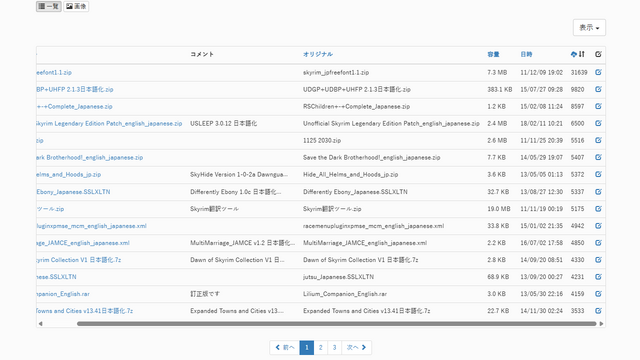Image resolution: width=640 pixels, height=360 pixels.
Task: Select original name '1125 2030.zip'
Action: click(322, 140)
